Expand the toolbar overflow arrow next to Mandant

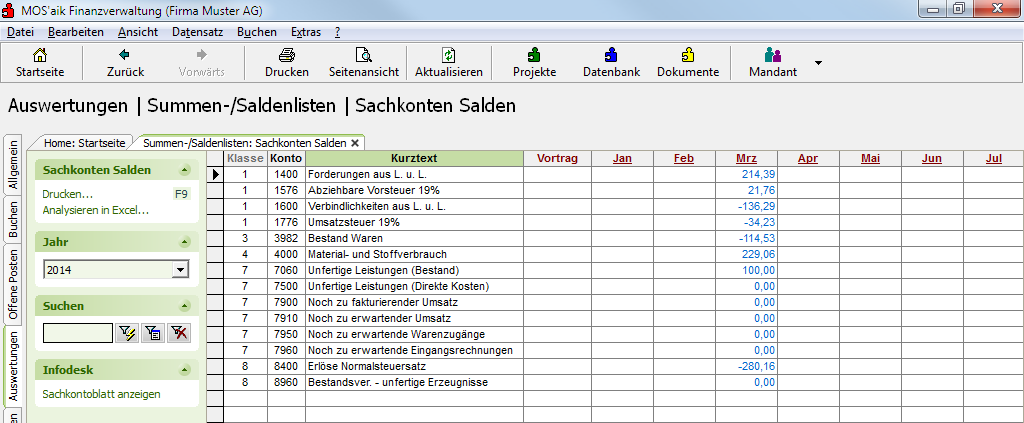818,63
